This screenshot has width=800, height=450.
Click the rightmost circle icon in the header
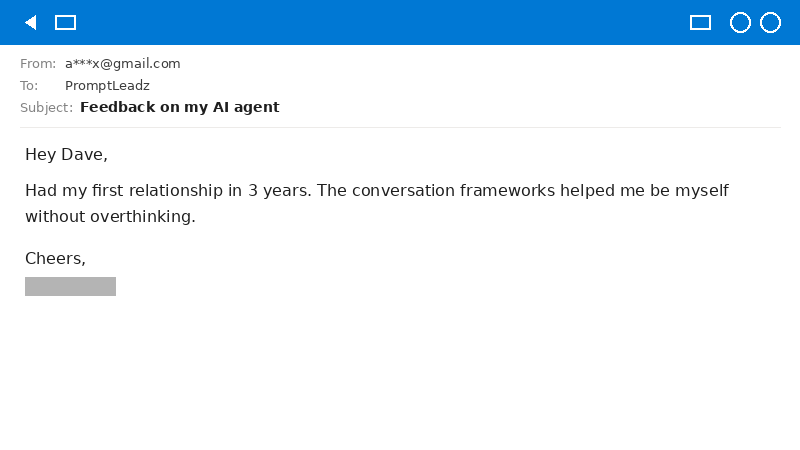tap(770, 22)
